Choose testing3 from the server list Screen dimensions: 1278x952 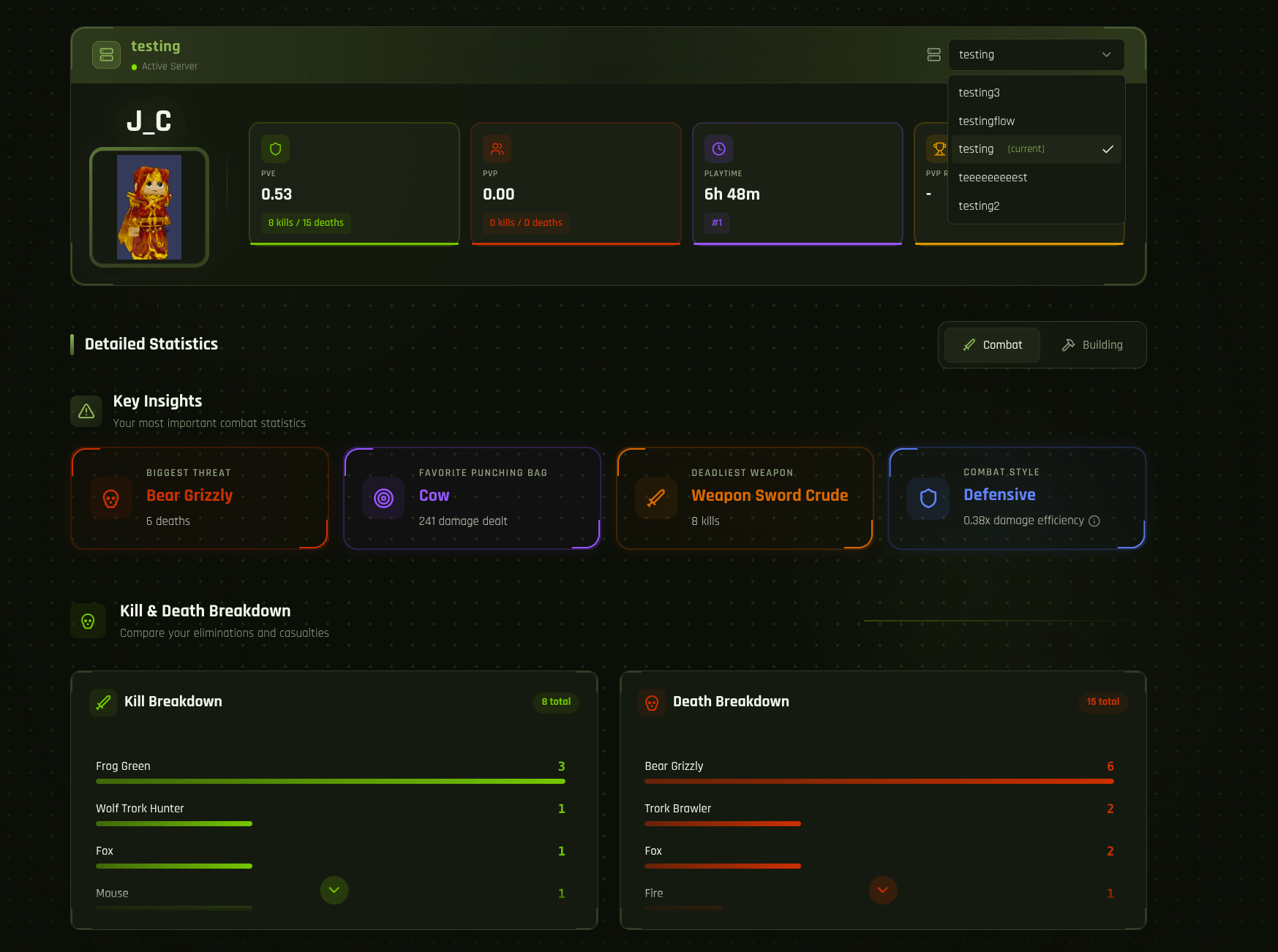click(979, 93)
